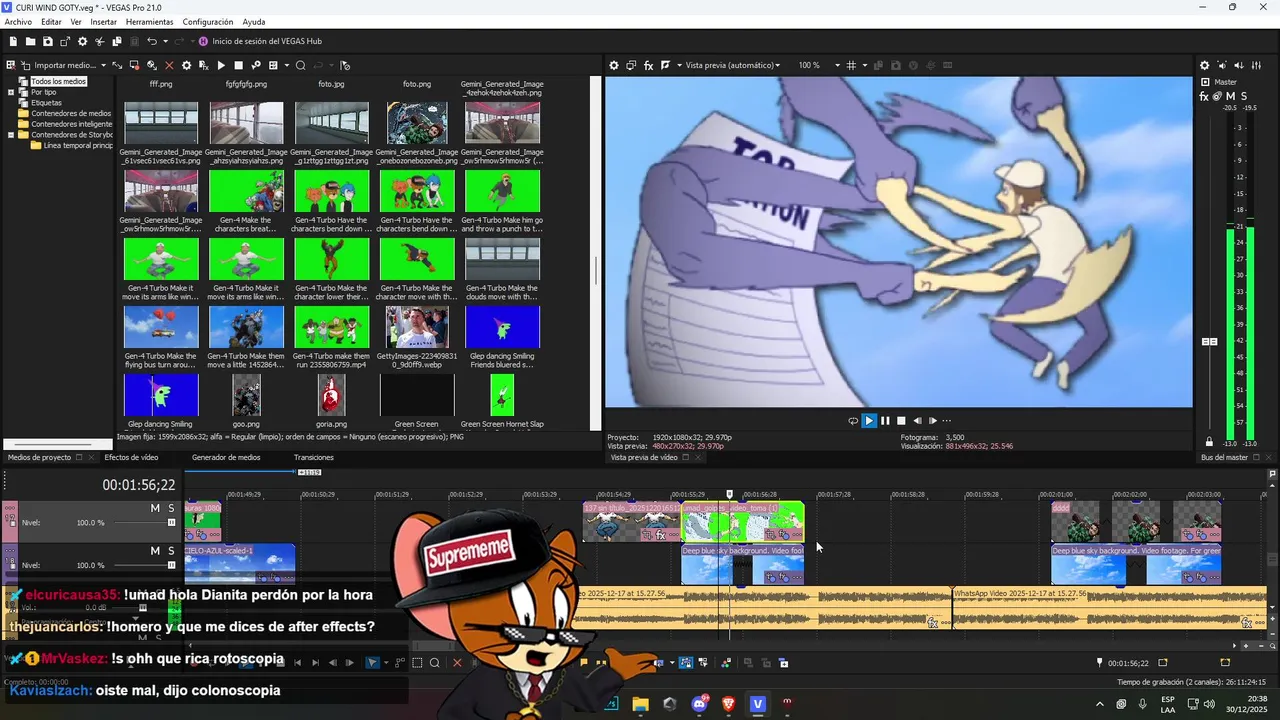This screenshot has width=1280, height=720.
Task: Select the goria.png thumbnail
Action: pos(332,395)
